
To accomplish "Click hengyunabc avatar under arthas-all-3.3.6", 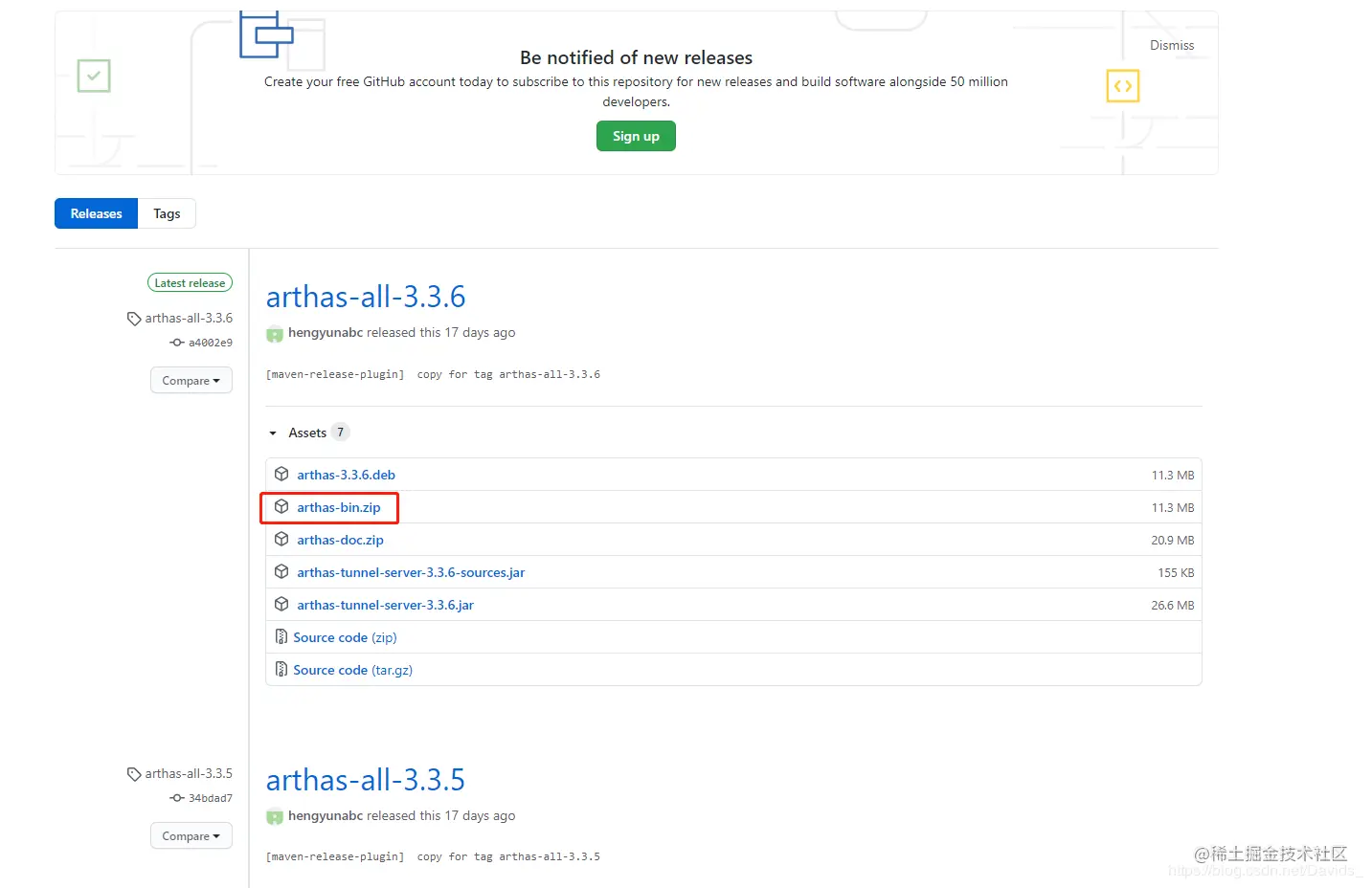I will tap(275, 333).
